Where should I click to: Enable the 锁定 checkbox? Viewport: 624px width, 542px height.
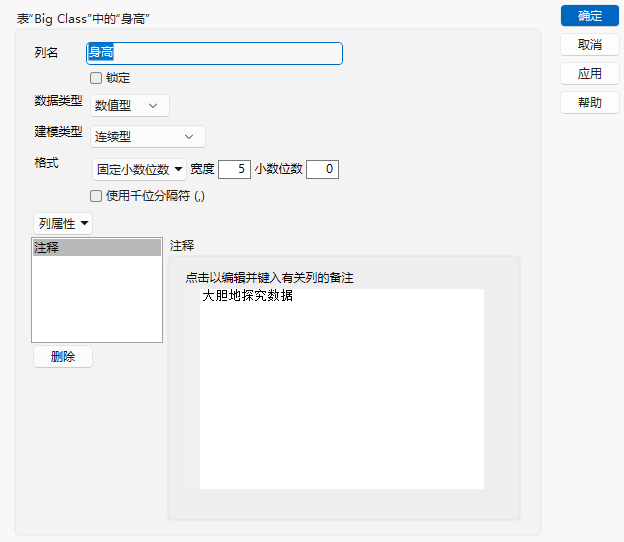96,78
